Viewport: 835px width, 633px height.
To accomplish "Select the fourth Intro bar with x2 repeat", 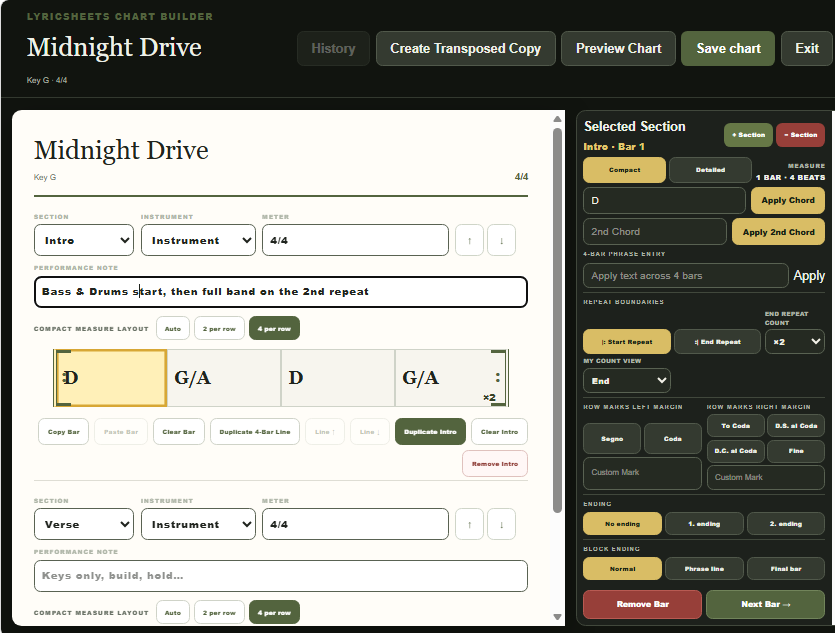I will [x=452, y=378].
